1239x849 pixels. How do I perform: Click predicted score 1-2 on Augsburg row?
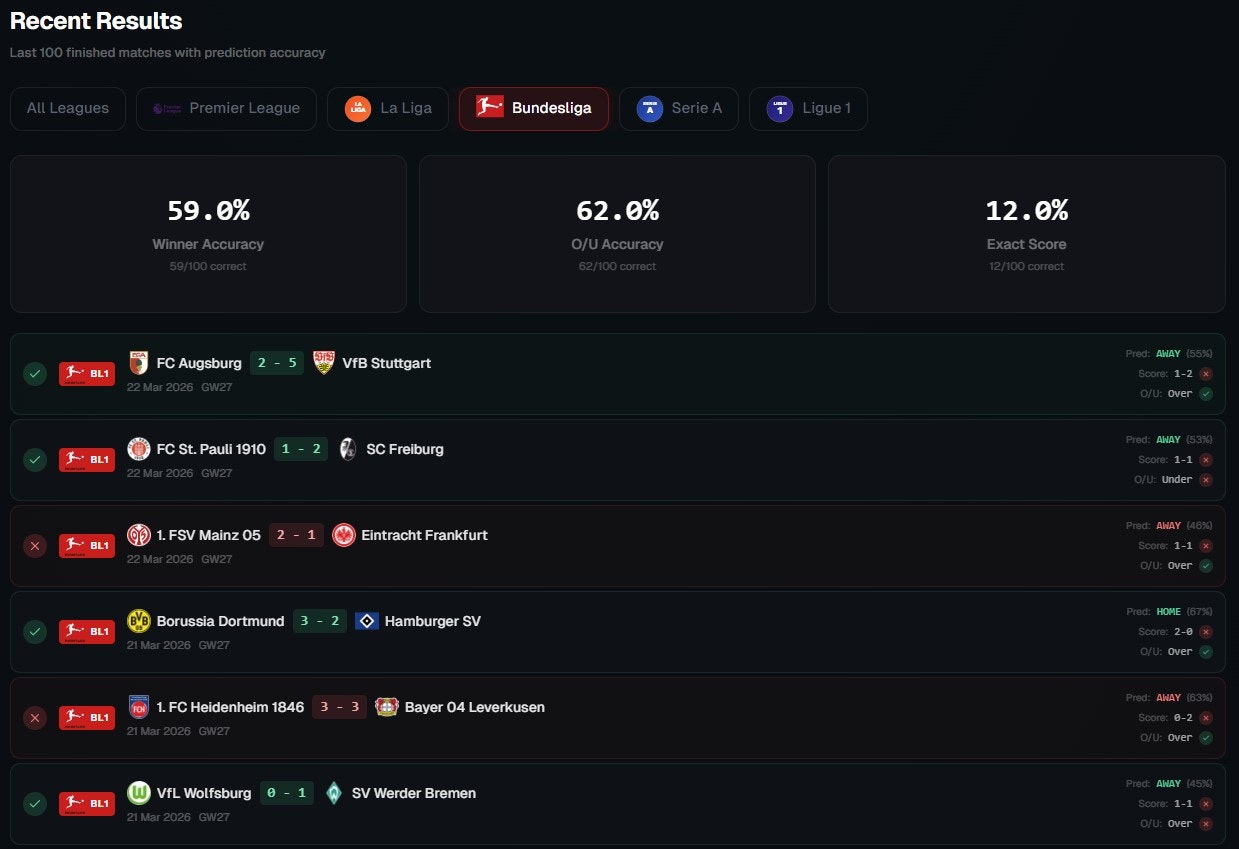tap(1183, 373)
